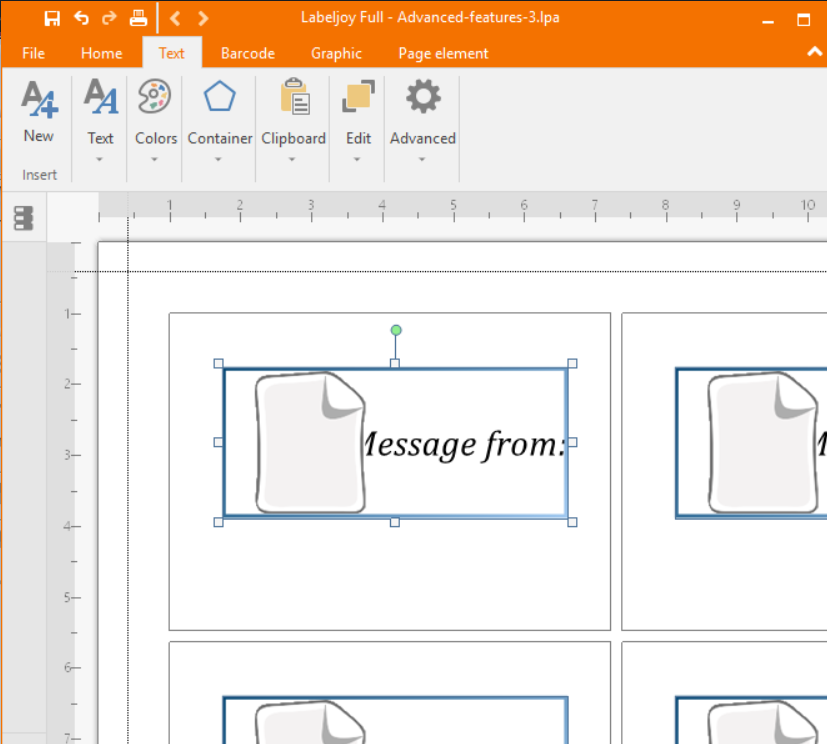827x744 pixels.
Task: Open the Container shape group
Action: tap(219, 120)
